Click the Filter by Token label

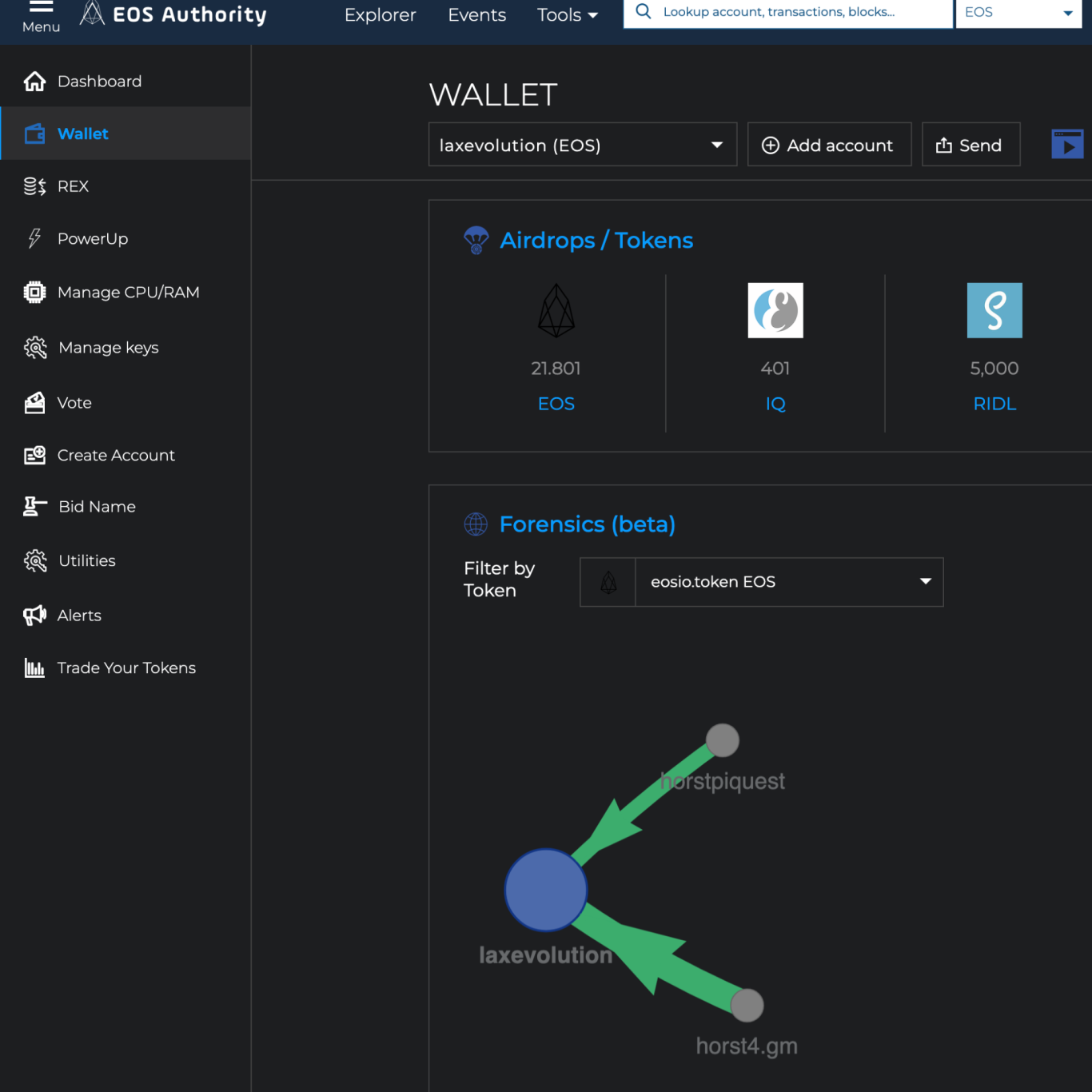tap(500, 580)
